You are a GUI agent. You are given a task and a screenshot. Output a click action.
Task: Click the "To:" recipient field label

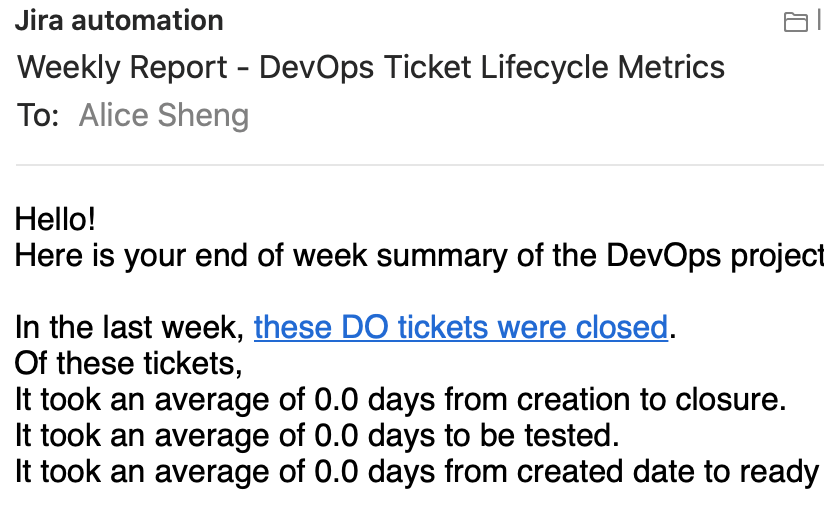coord(38,115)
